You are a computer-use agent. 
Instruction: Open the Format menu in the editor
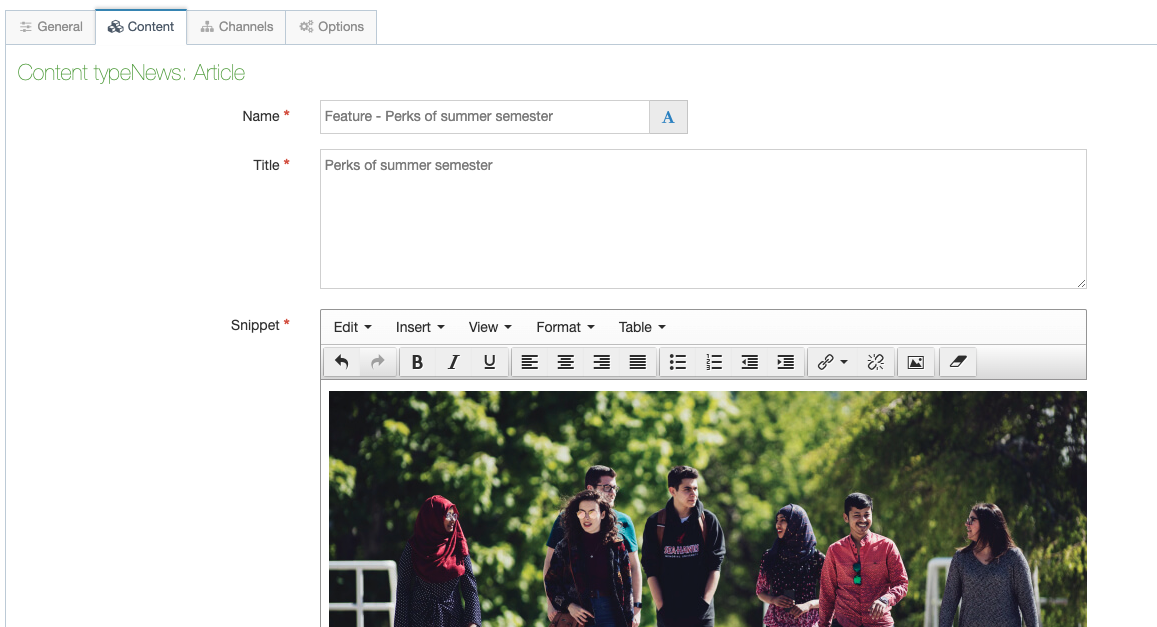click(x=564, y=327)
